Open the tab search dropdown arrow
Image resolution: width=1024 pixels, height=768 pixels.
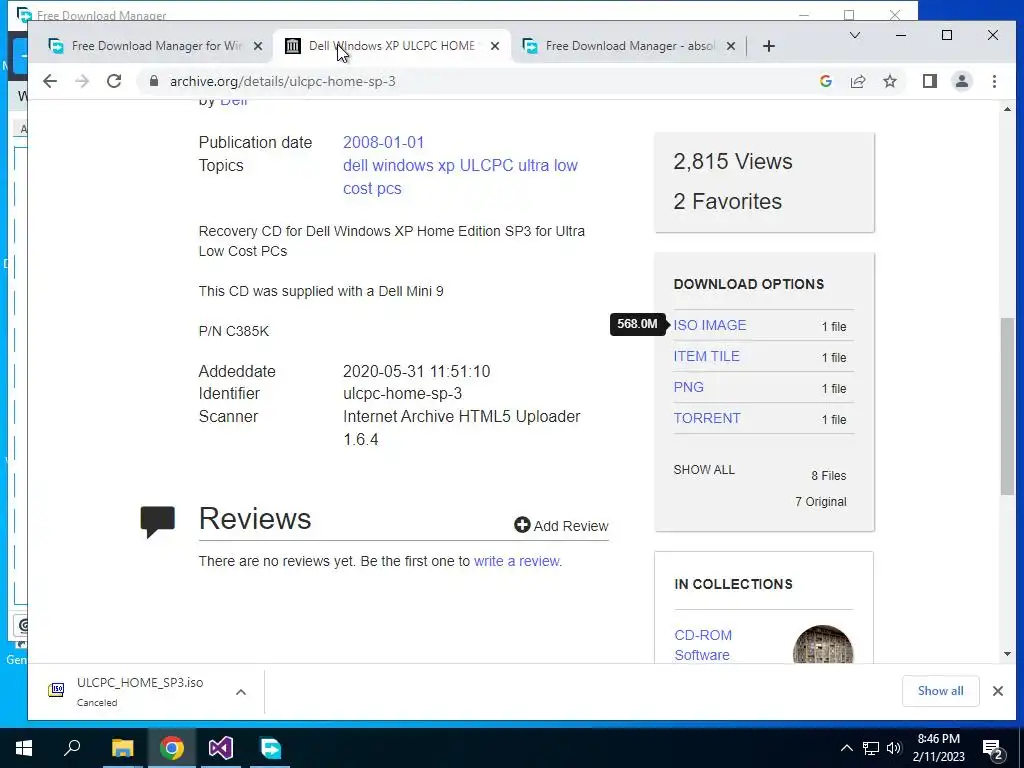(854, 35)
